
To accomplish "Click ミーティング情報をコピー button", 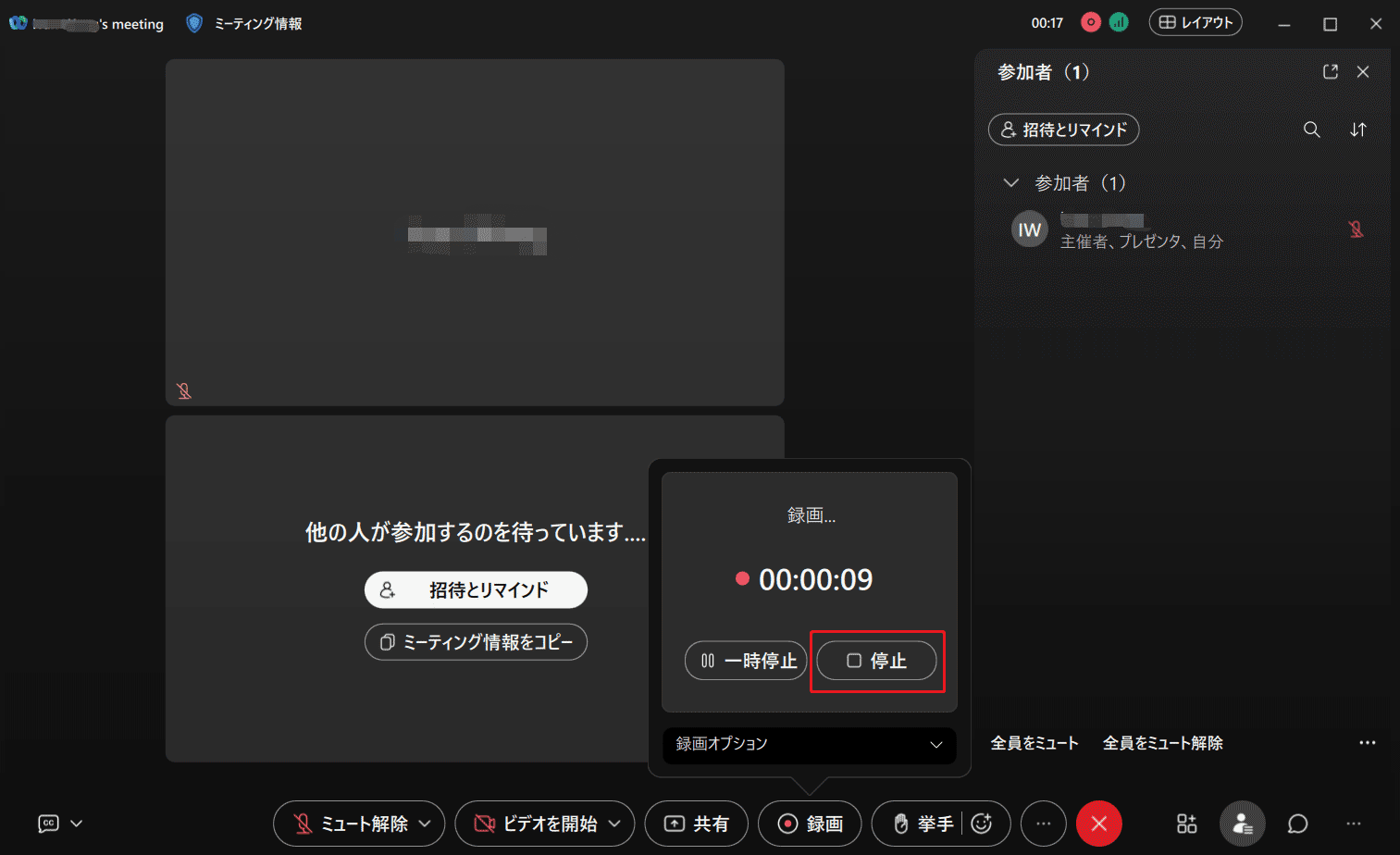I will tap(476, 641).
